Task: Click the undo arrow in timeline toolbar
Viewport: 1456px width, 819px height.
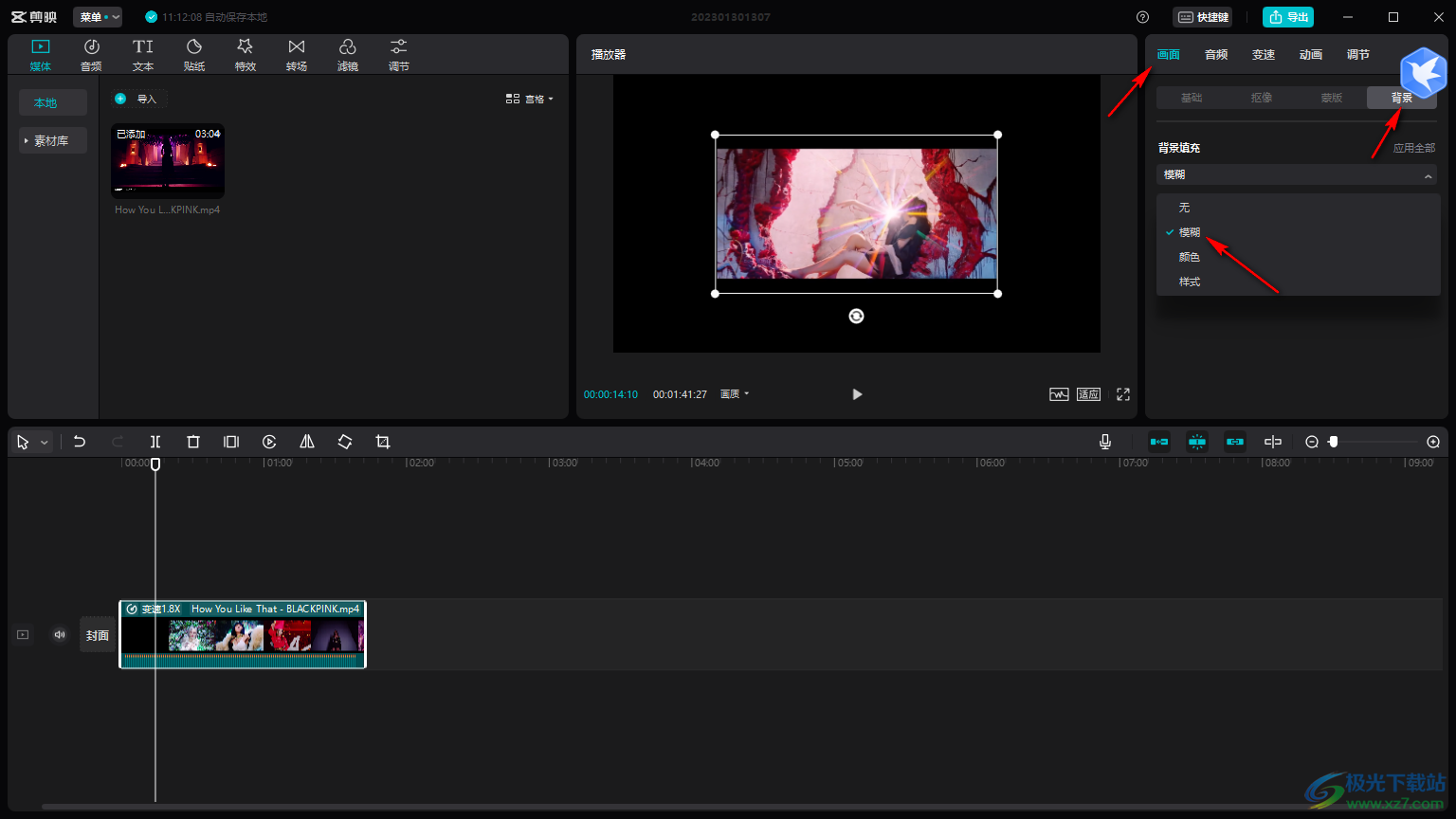Action: 80,442
